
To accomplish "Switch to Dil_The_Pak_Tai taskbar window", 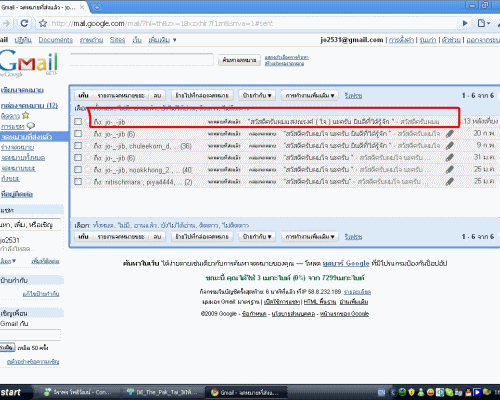I will (x=162, y=392).
